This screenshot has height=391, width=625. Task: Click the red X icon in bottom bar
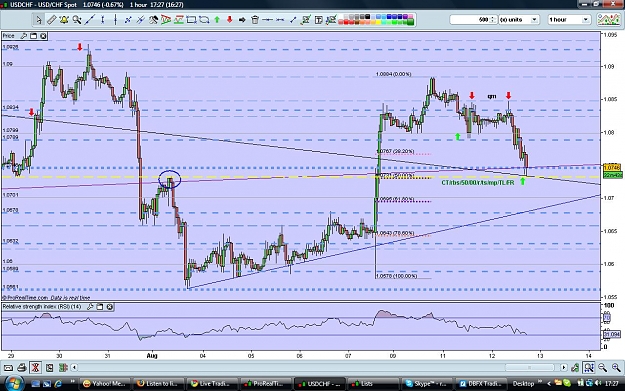[x=36, y=367]
